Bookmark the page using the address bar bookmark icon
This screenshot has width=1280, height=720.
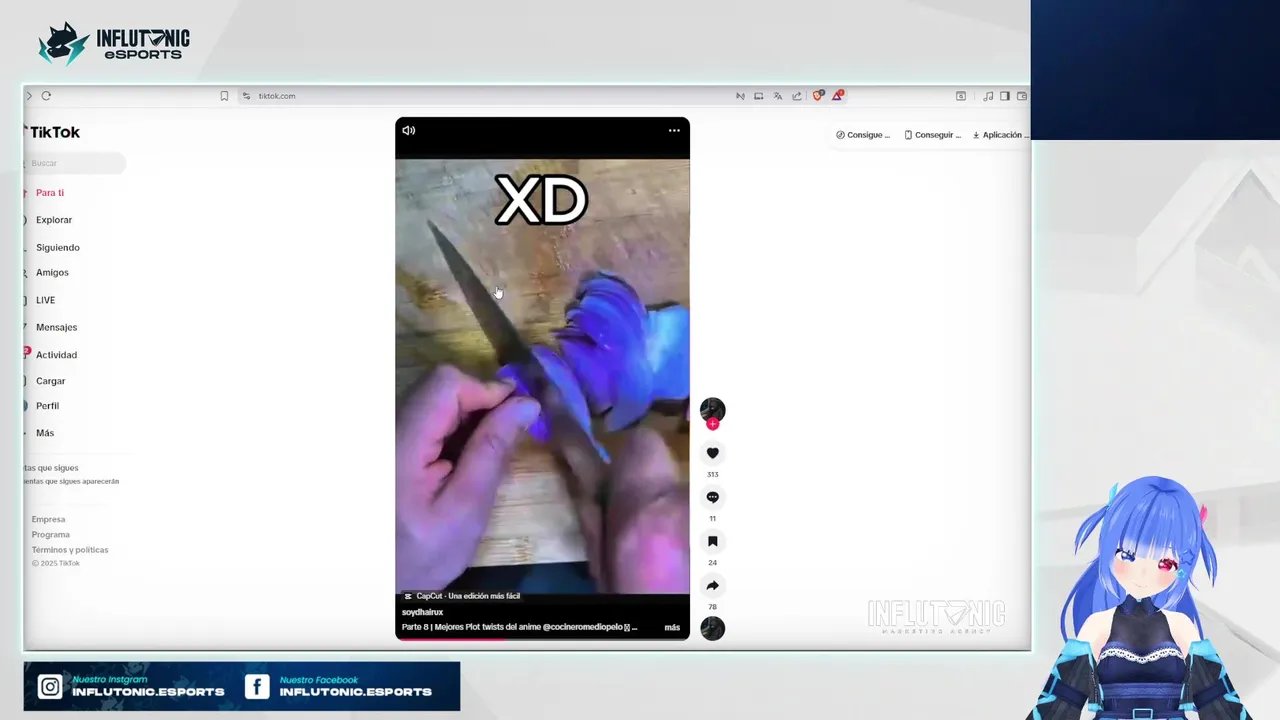(x=224, y=96)
